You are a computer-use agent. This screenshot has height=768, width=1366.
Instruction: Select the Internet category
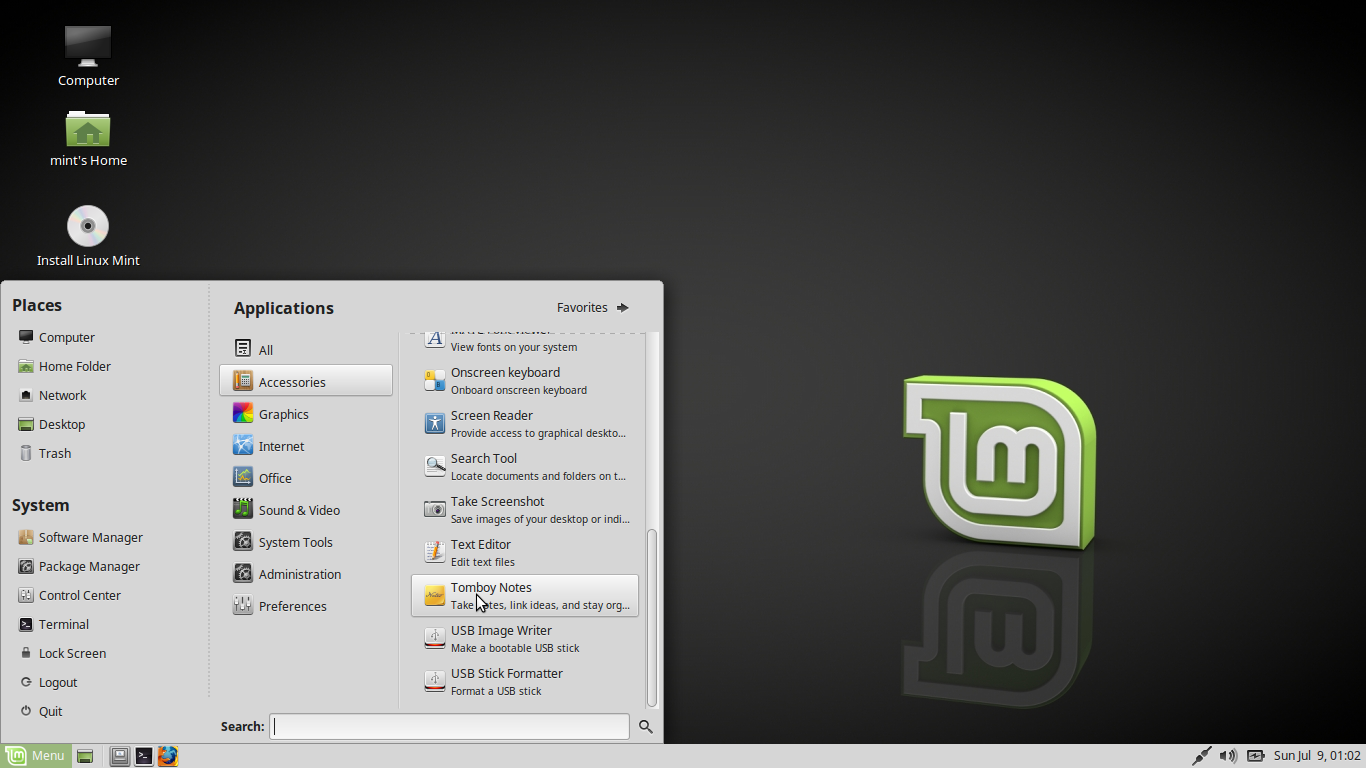(306, 445)
